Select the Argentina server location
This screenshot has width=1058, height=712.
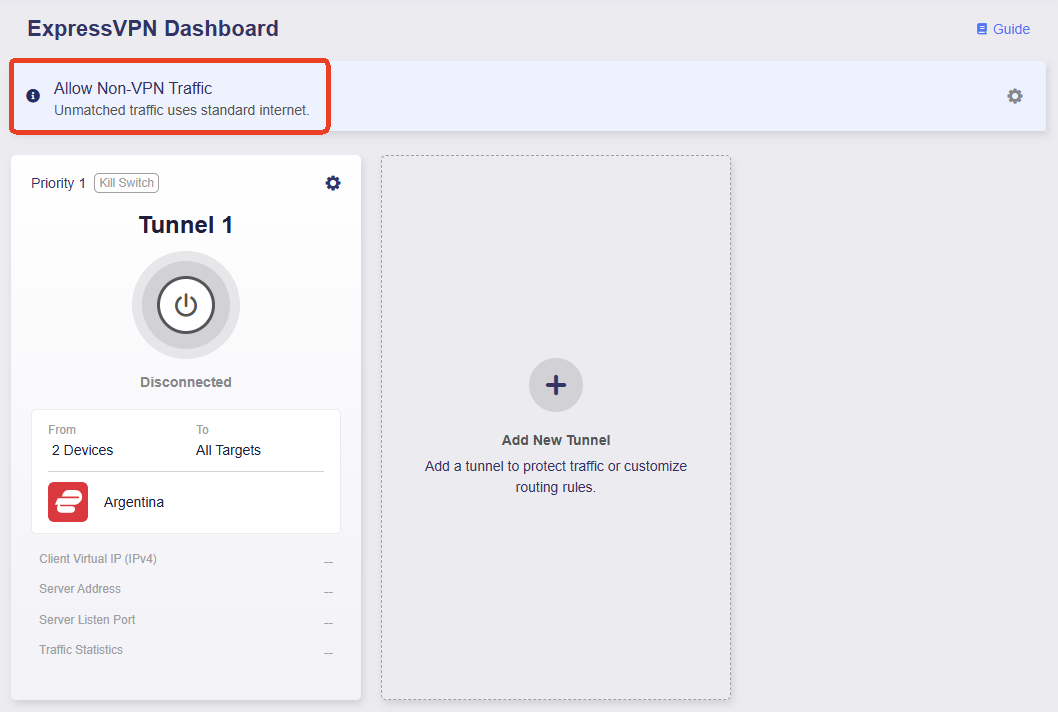[134, 502]
